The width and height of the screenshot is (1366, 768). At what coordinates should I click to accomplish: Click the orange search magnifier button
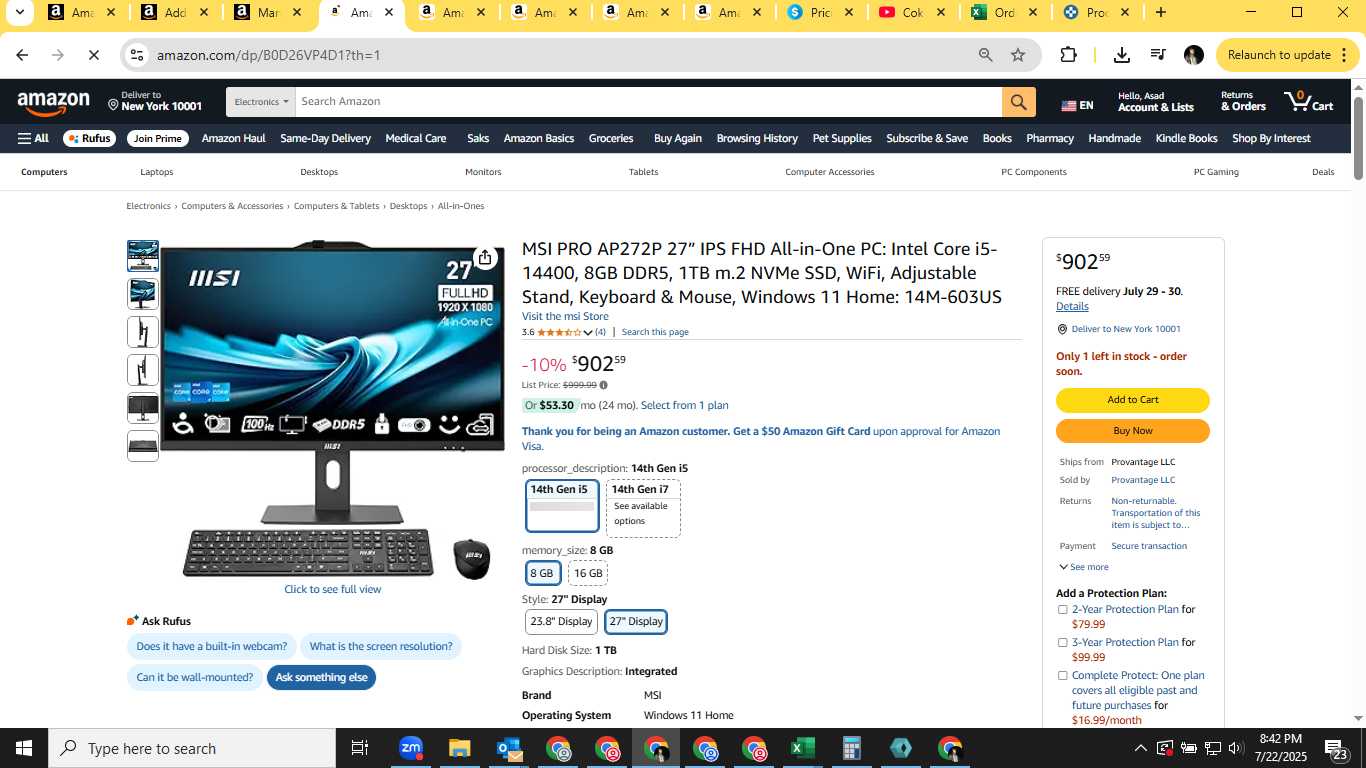point(1018,102)
